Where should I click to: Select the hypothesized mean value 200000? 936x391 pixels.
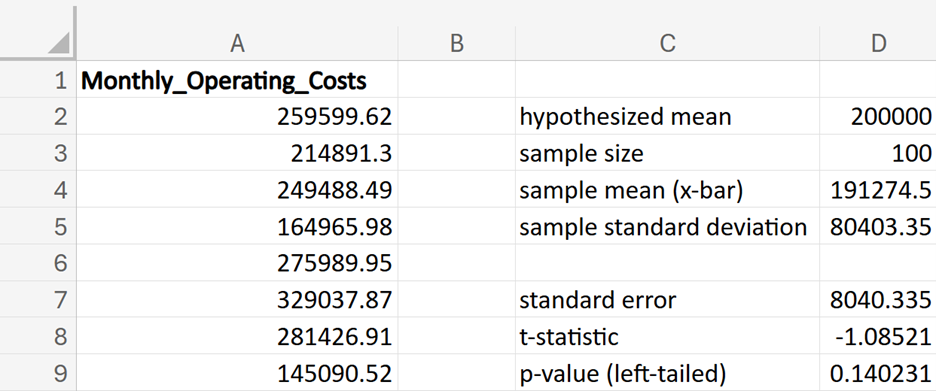pos(878,116)
